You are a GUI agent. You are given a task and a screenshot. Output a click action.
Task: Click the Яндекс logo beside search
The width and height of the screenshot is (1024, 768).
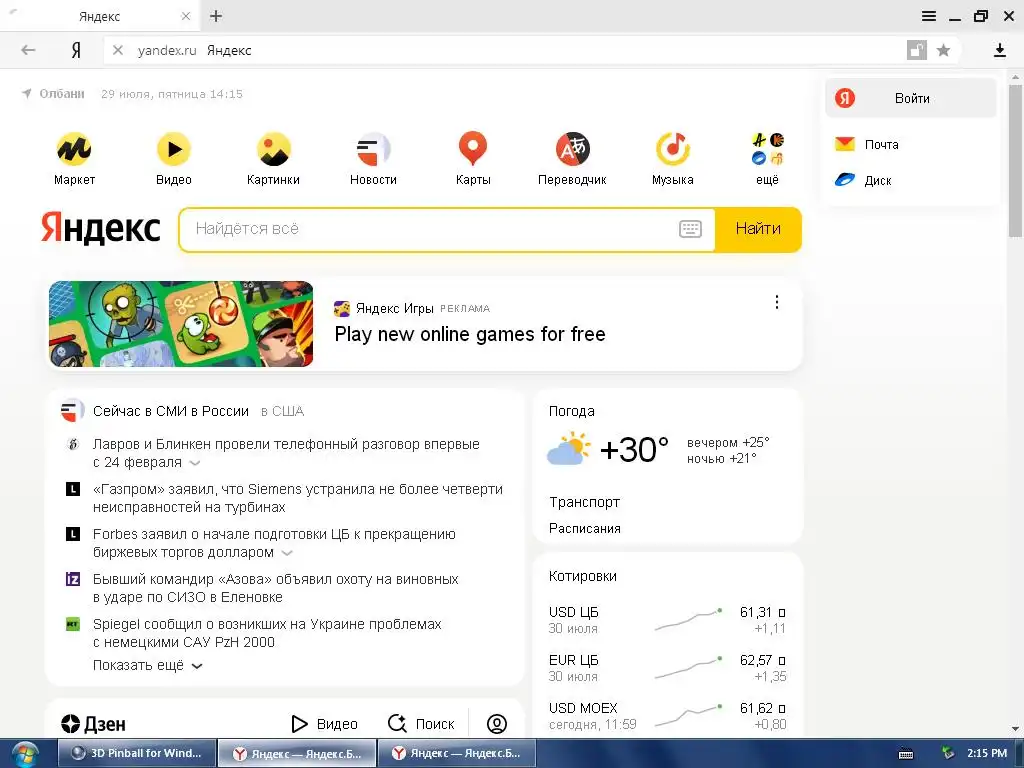pos(101,229)
